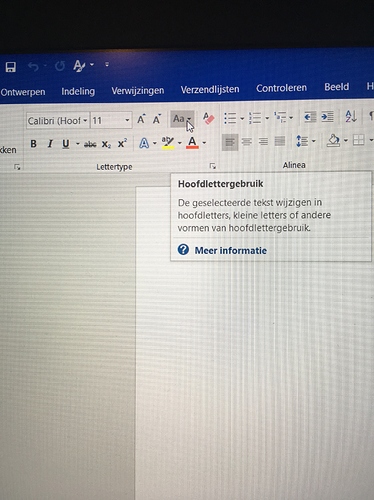
Task: Apply strikethrough with the abc icon
Action: point(90,144)
